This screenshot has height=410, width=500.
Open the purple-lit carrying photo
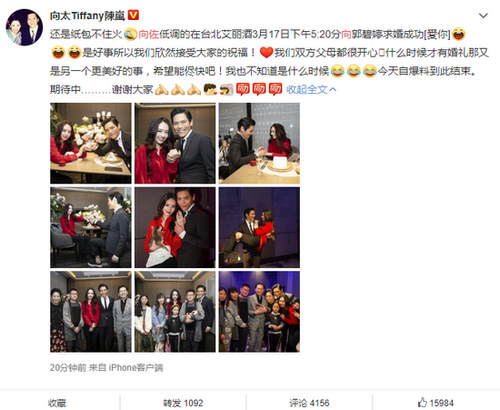click(x=259, y=227)
